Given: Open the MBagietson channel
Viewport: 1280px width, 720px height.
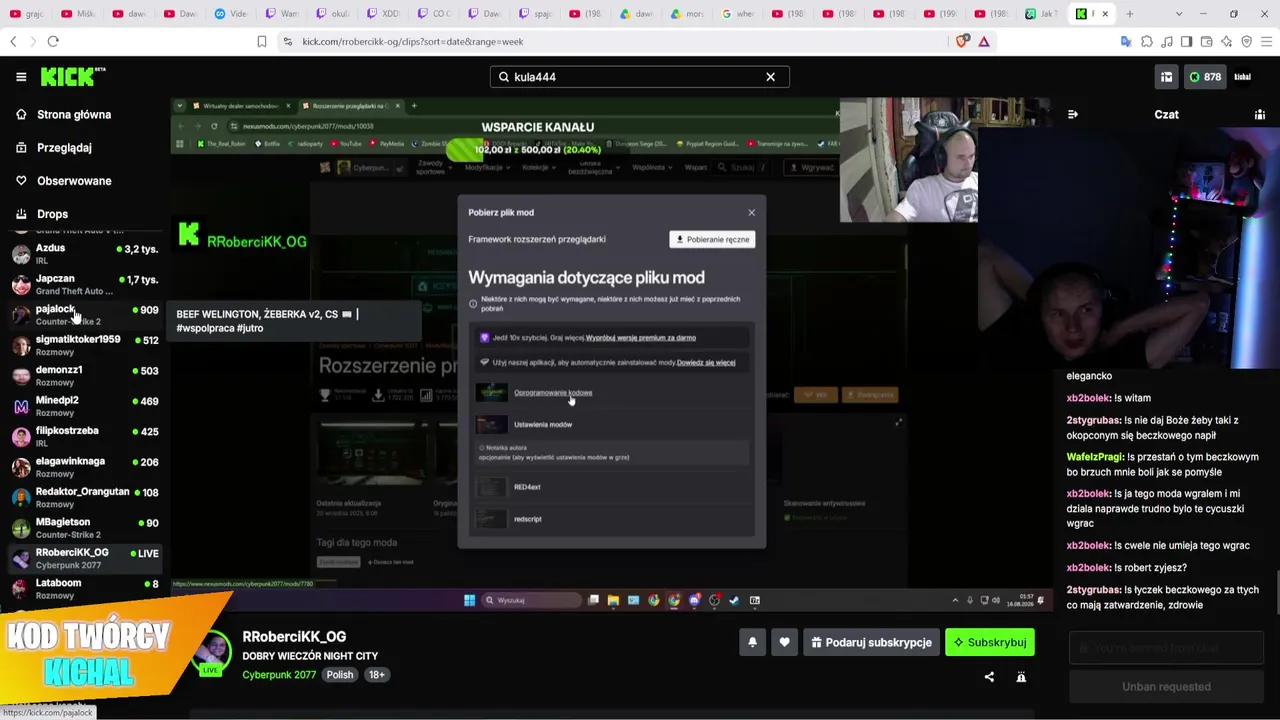Looking at the screenshot, I should click(x=84, y=528).
